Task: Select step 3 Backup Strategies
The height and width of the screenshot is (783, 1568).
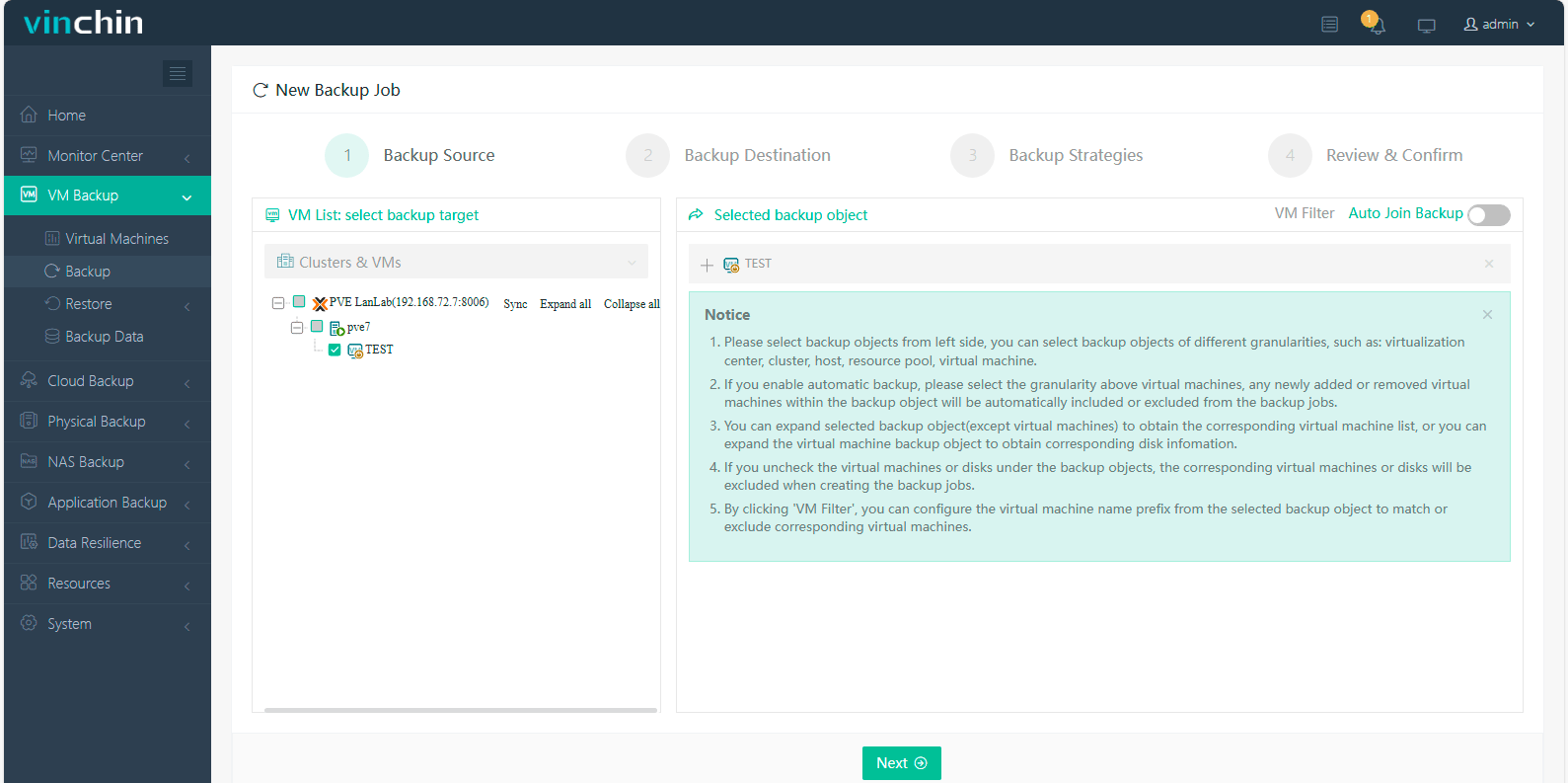Action: (1047, 155)
